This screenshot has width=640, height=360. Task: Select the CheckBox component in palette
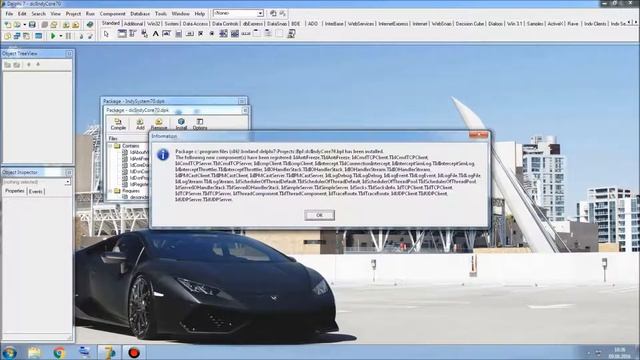point(200,34)
